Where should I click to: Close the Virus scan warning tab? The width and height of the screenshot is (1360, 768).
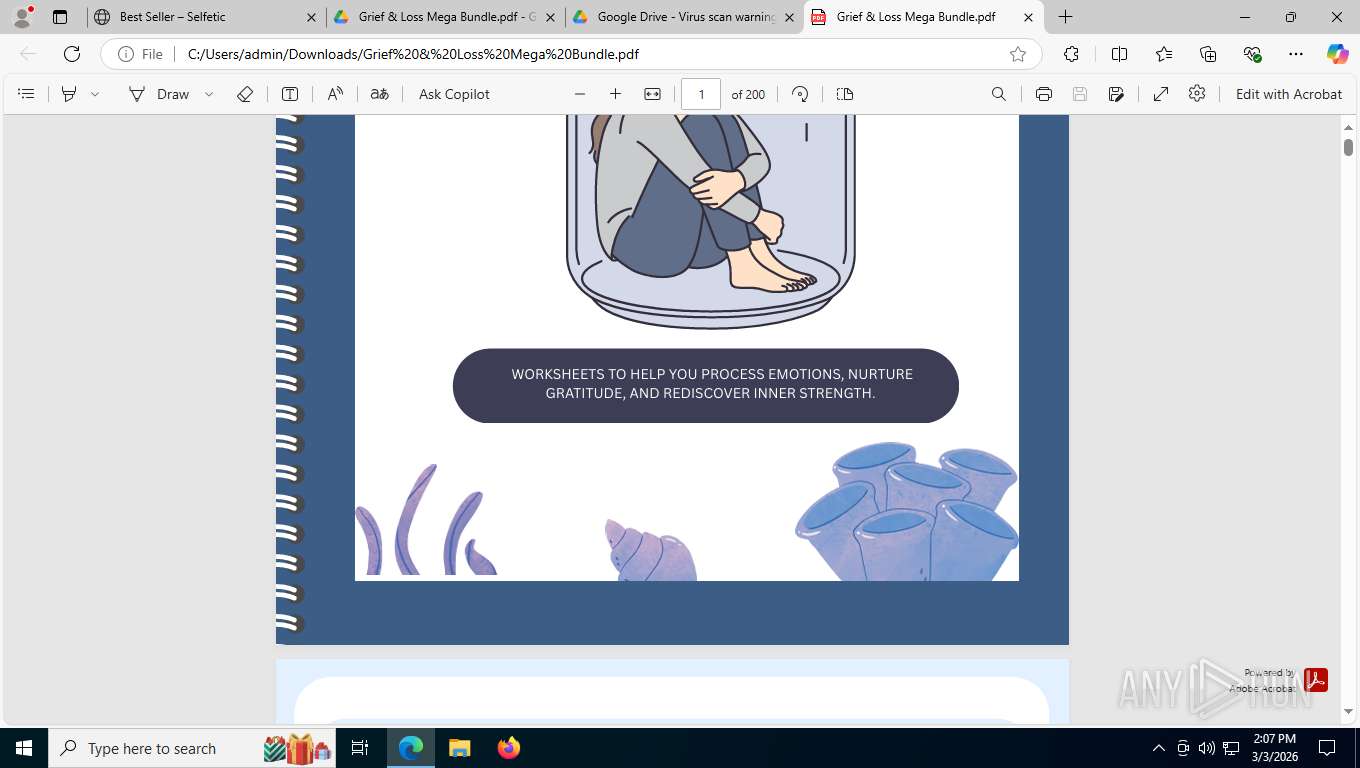pos(790,17)
